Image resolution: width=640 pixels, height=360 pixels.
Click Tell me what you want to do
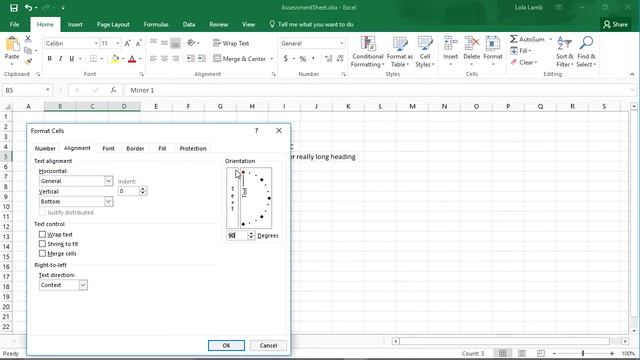point(311,24)
